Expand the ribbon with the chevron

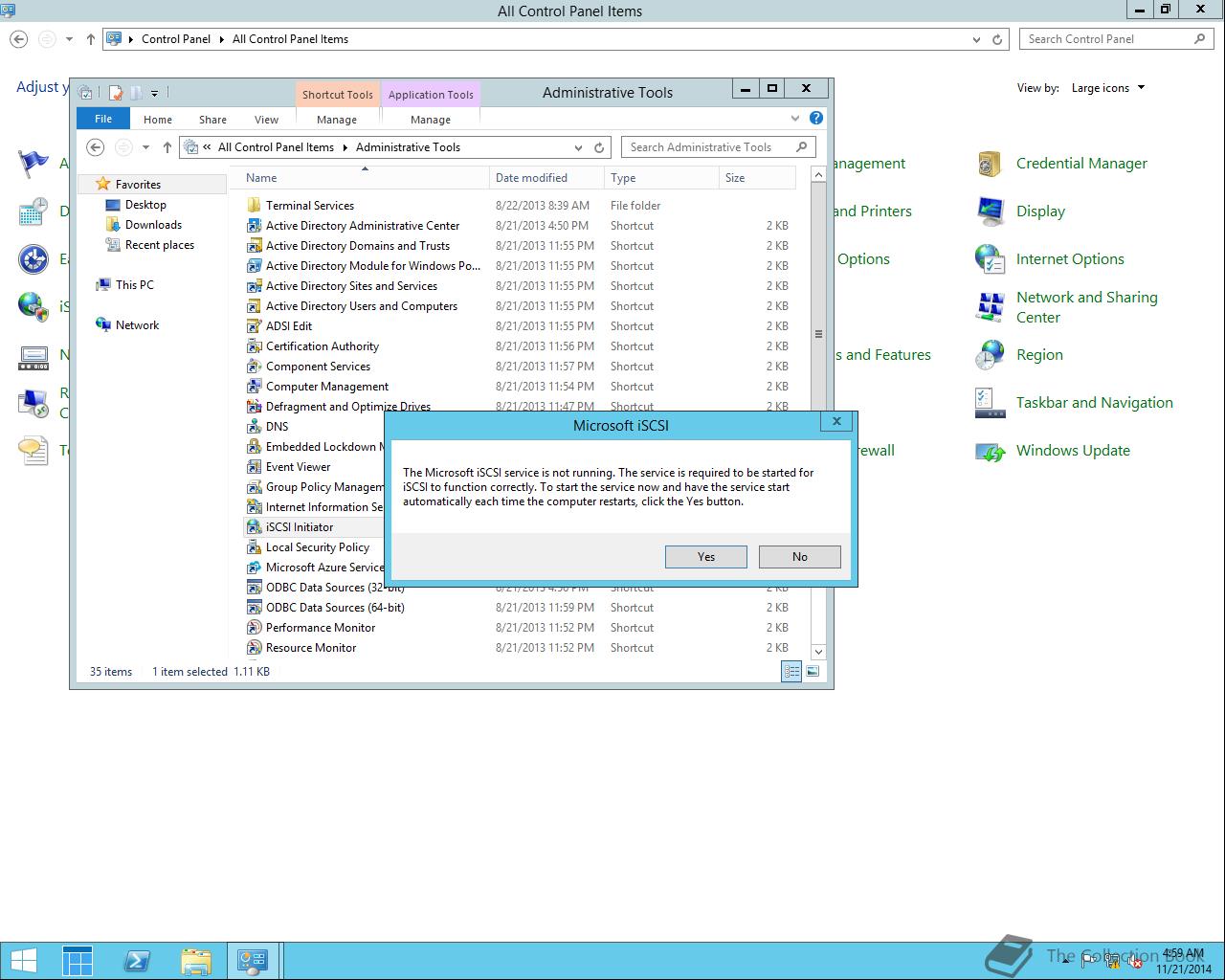click(x=795, y=118)
